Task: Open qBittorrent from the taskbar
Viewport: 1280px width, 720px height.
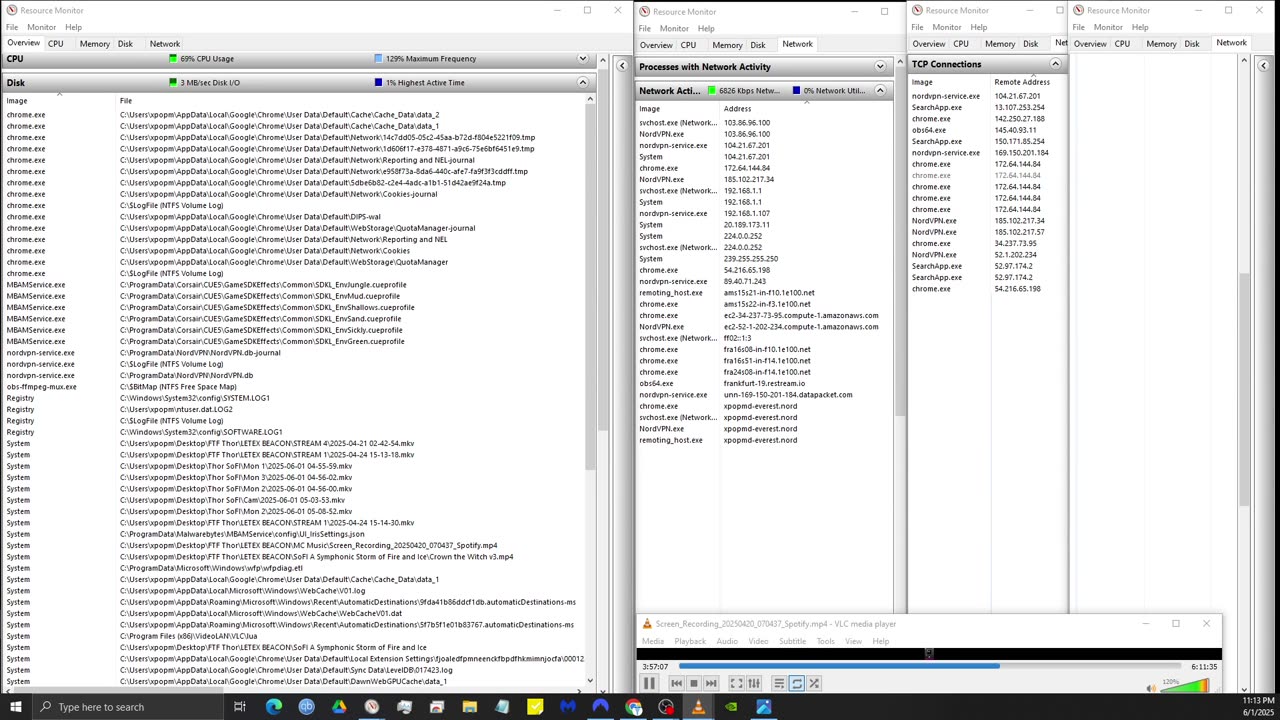Action: 306,707
